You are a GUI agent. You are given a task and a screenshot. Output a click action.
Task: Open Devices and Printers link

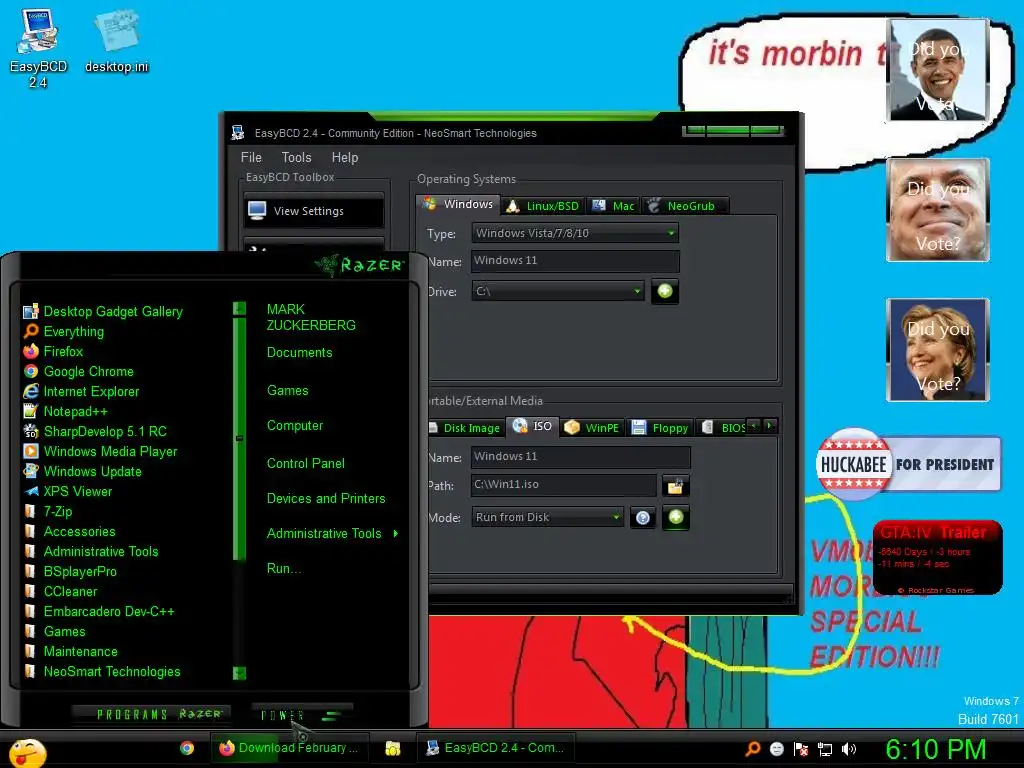point(326,499)
